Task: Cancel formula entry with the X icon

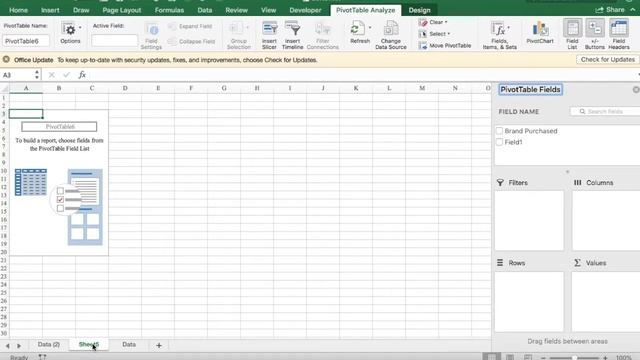Action: 51,75
